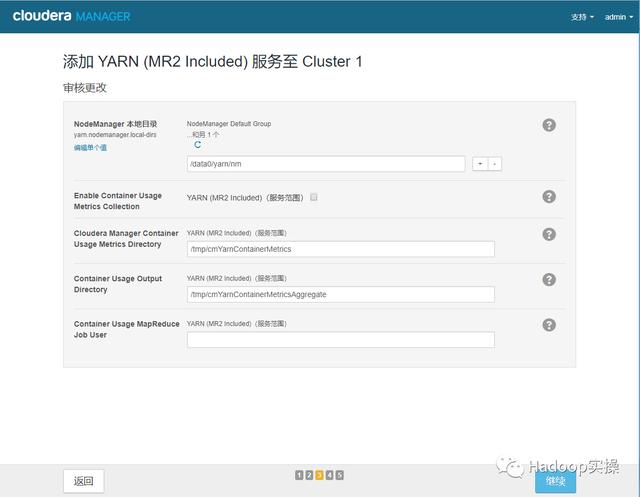Focus the empty MapReduce Job User field
Viewport: 640px width, 497px height.
(341, 339)
